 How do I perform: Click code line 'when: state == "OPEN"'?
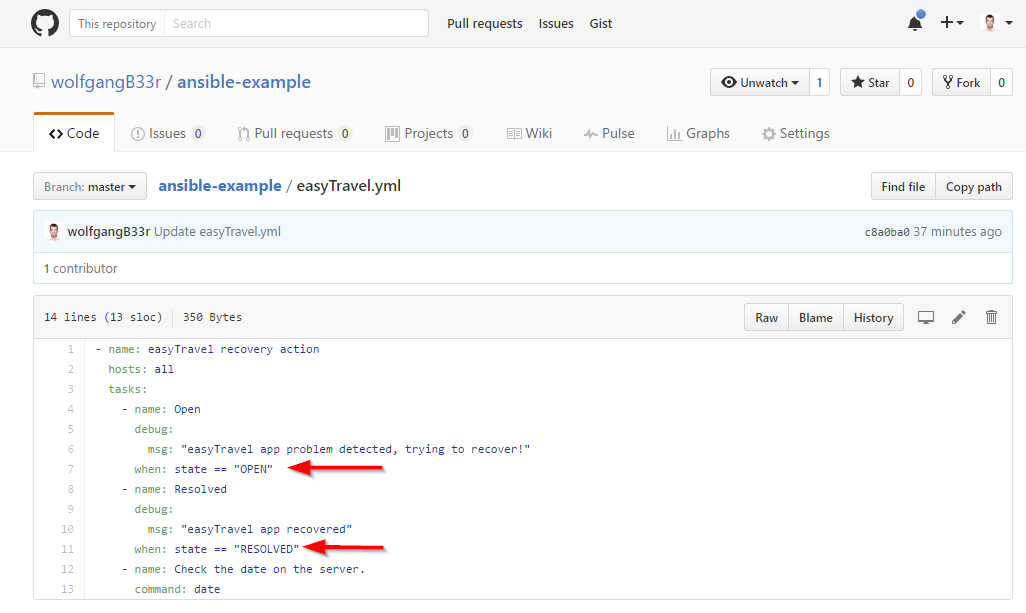(x=203, y=469)
